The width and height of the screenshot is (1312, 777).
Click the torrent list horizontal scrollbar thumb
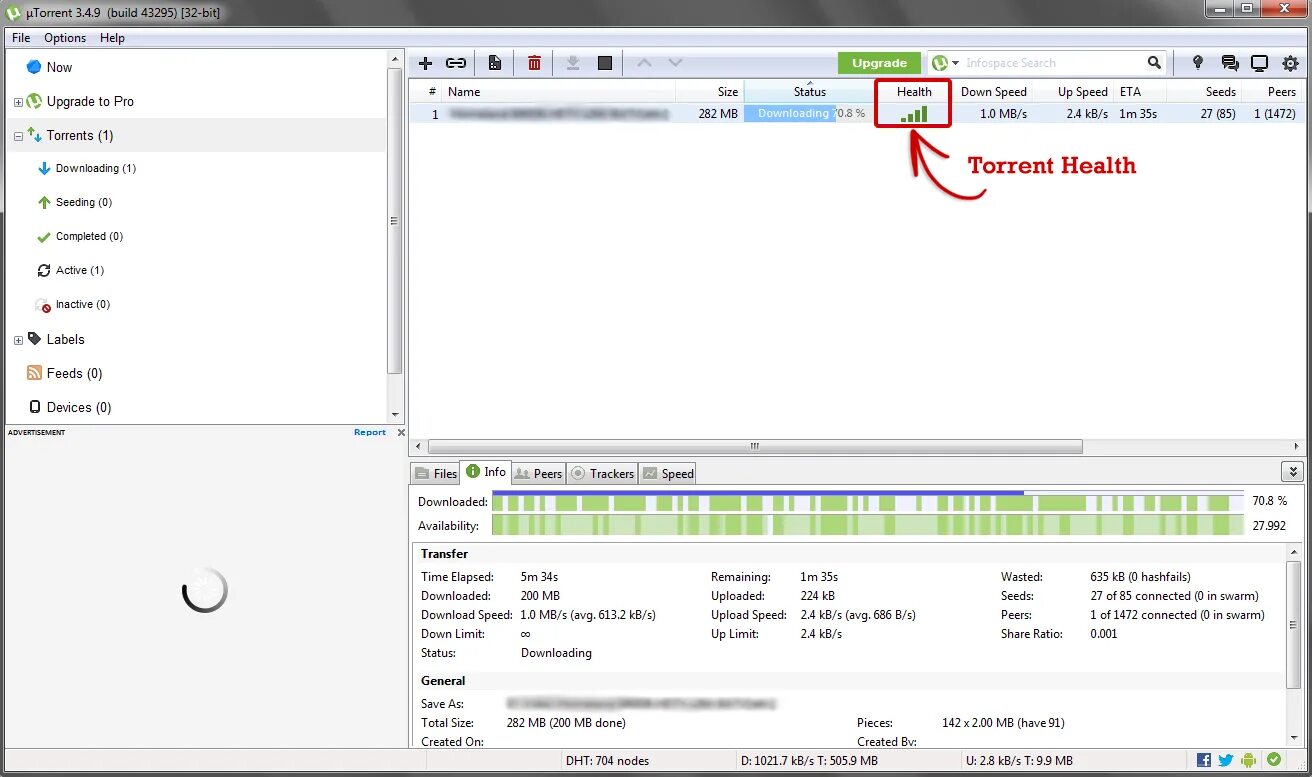754,446
